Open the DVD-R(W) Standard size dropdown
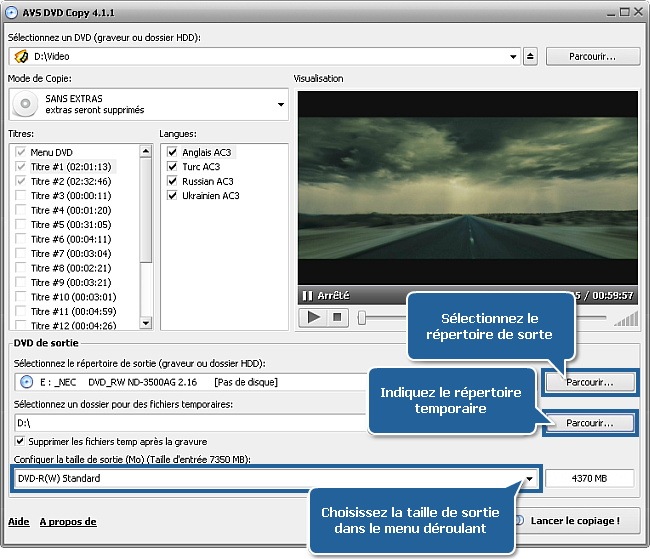Viewport: 650px width, 559px height. point(529,478)
